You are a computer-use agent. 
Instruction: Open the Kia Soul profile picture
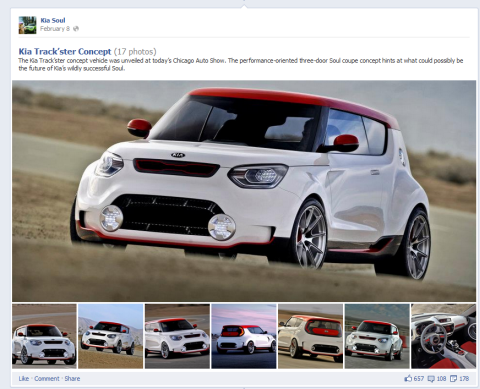(27, 25)
